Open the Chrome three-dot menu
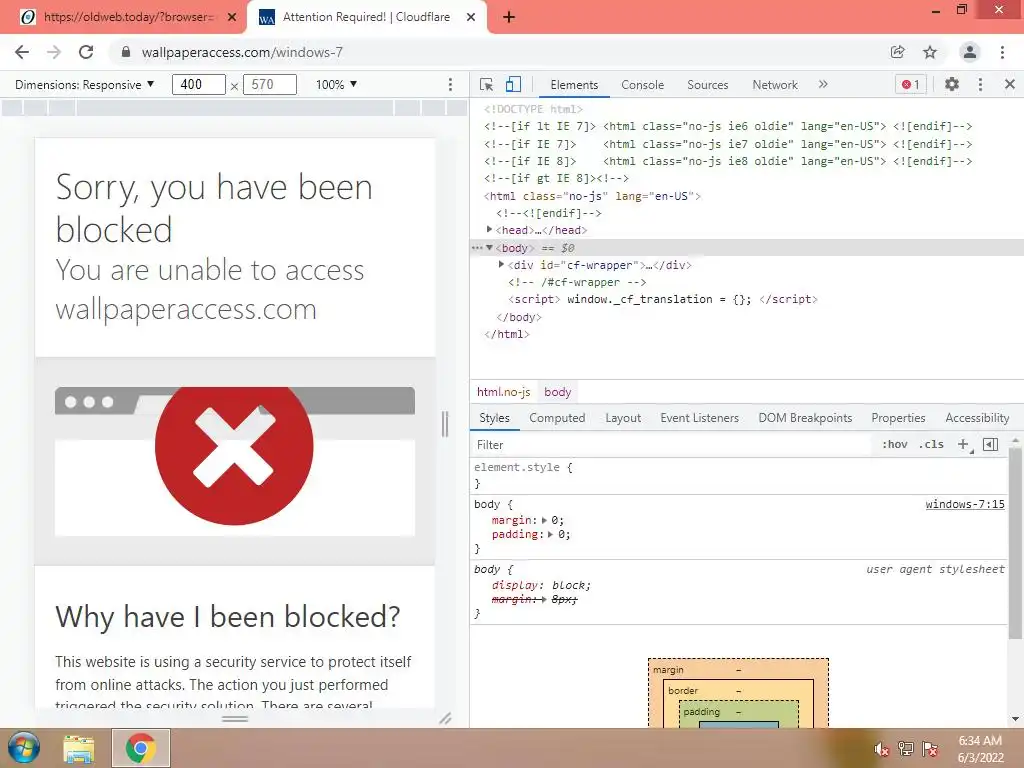 tap(1002, 52)
